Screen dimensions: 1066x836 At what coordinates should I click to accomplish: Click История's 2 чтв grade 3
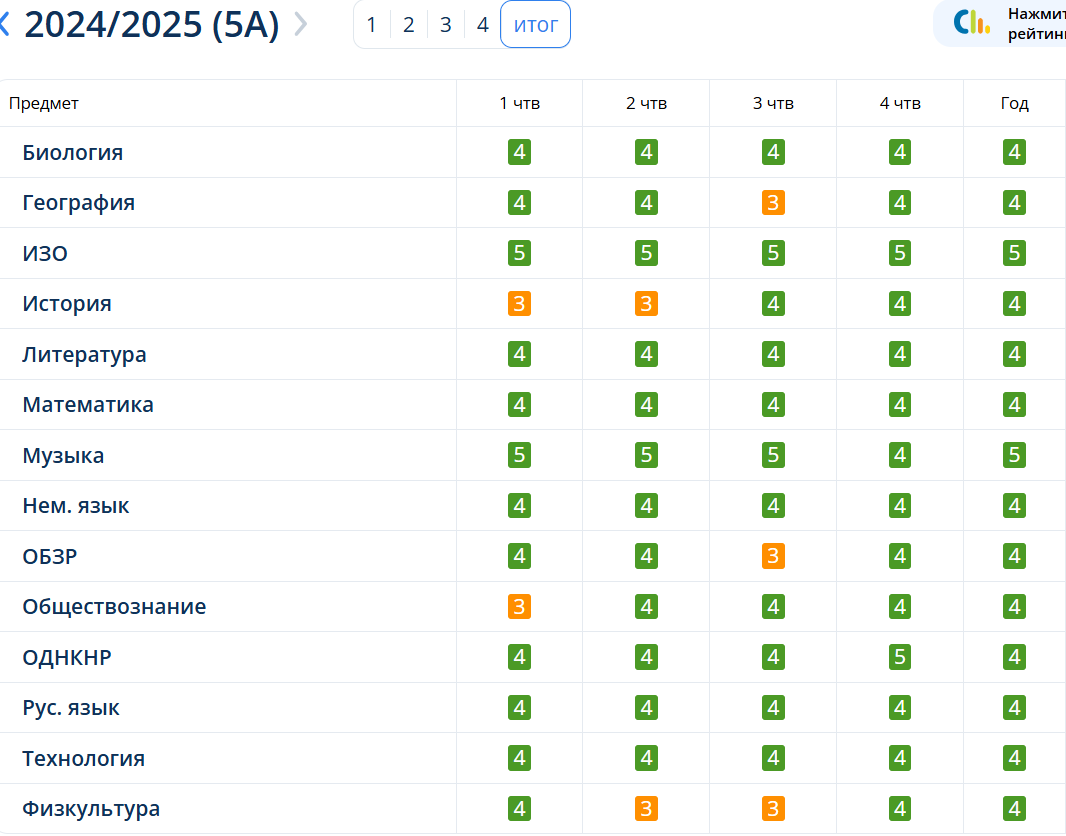647,304
